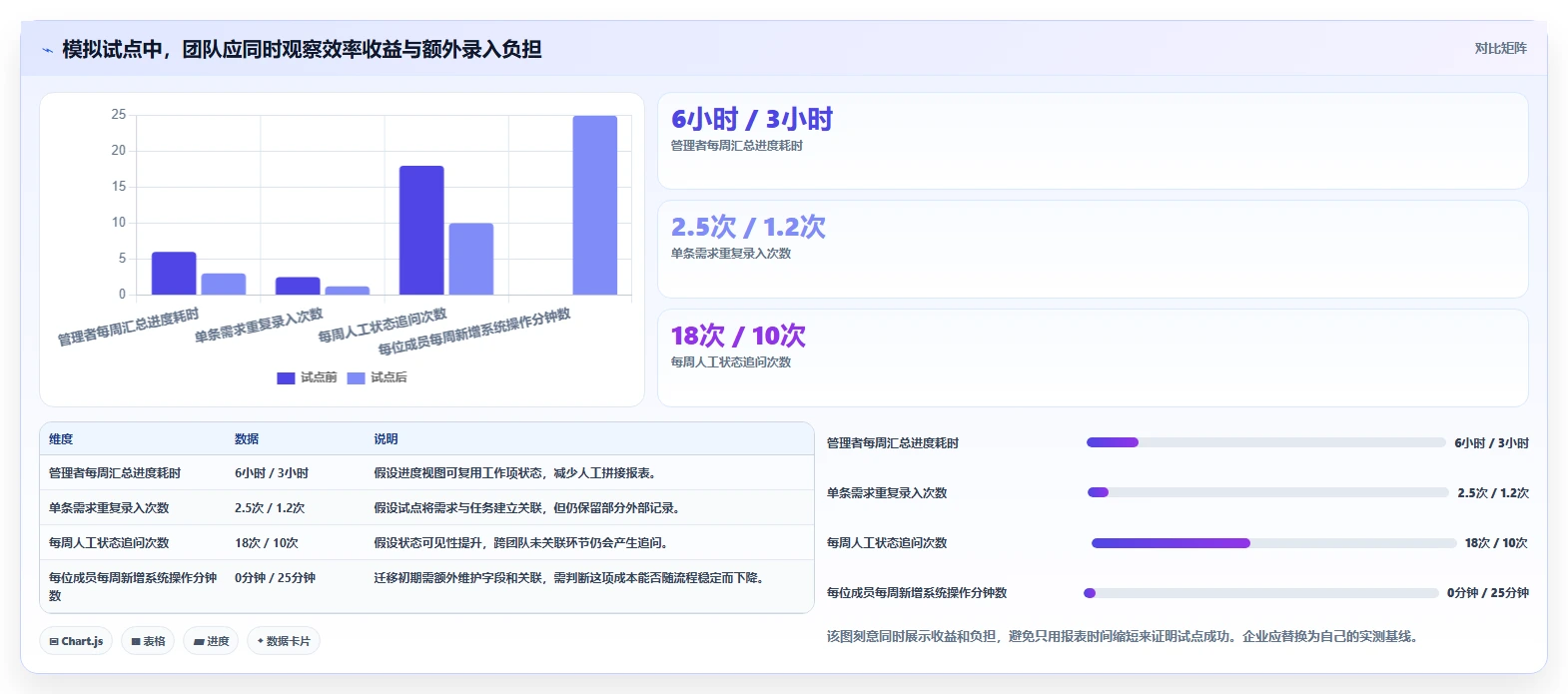
Task: Click the tall 试点前 bar for 每周人工状态追问次数
Action: 421,231
